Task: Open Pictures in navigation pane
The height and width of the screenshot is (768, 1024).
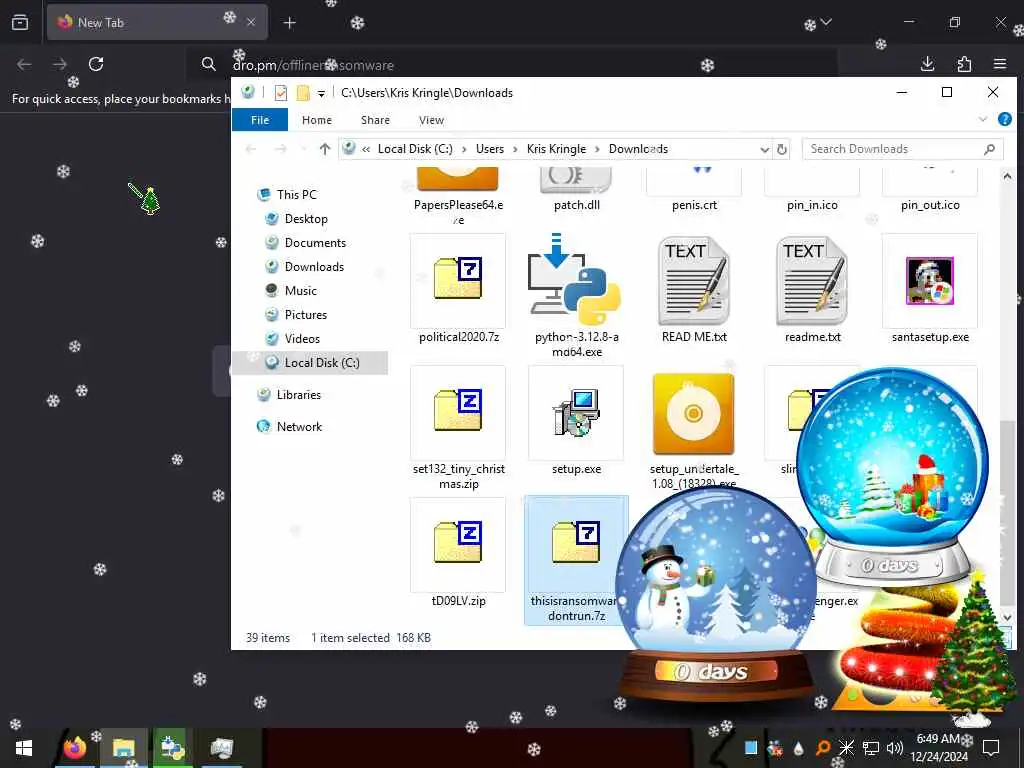Action: pyautogui.click(x=306, y=315)
